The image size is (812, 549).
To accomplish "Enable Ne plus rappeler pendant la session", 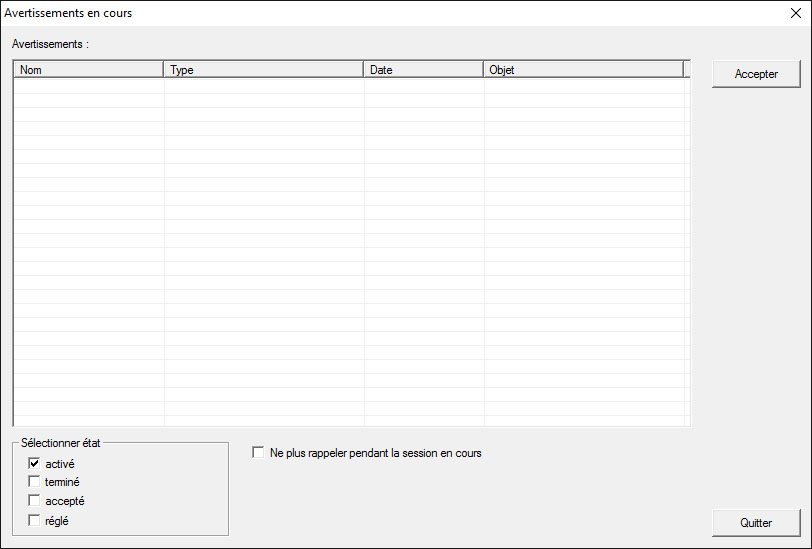I will [x=259, y=453].
